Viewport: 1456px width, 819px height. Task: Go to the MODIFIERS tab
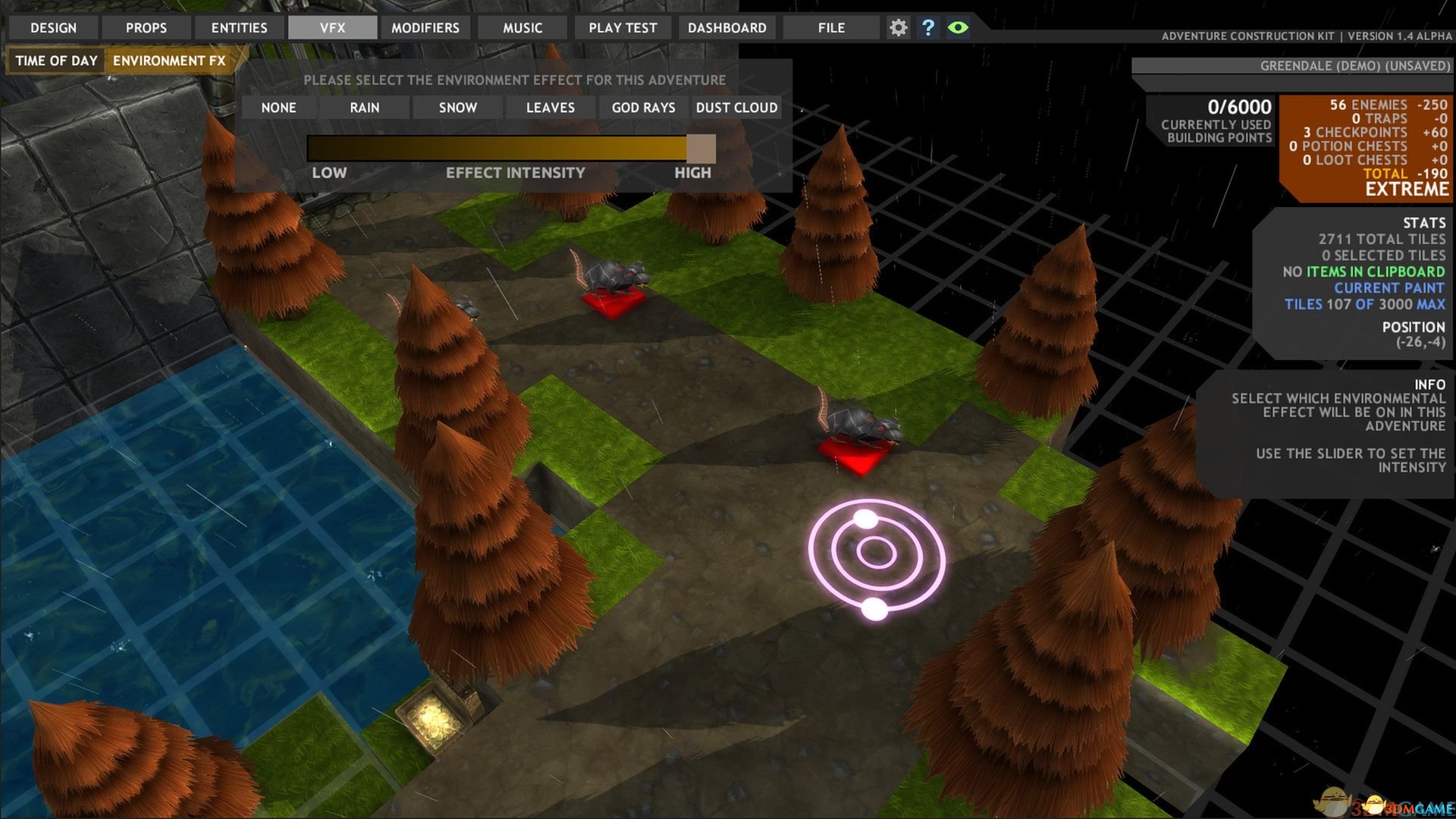click(425, 28)
